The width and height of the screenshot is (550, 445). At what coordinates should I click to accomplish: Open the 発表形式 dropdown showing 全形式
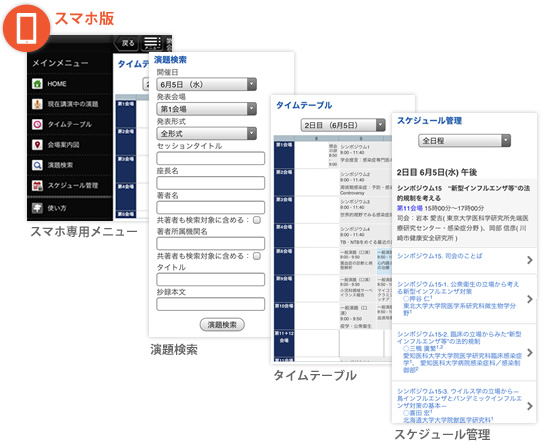207,134
